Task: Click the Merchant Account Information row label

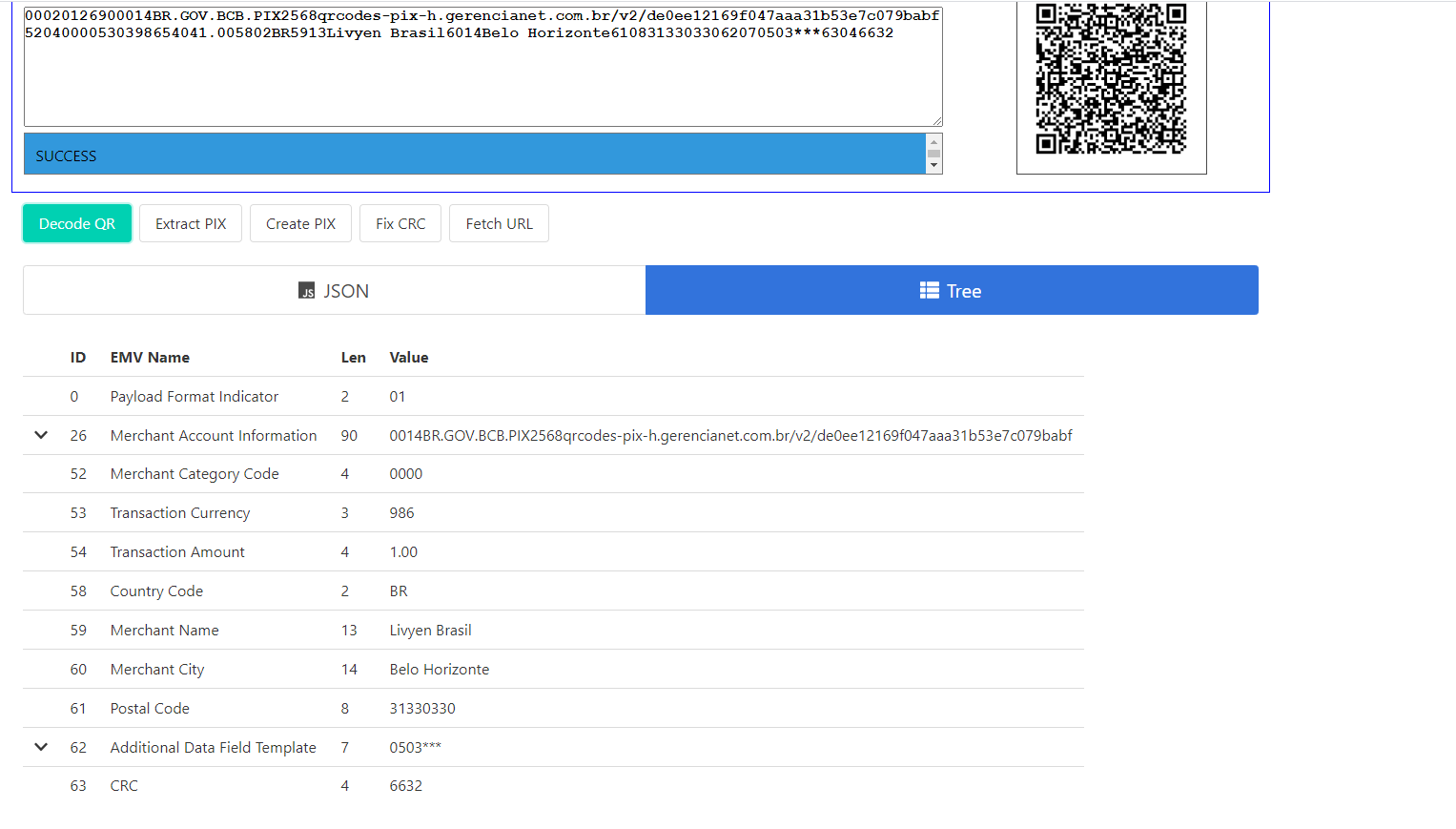Action: (214, 435)
